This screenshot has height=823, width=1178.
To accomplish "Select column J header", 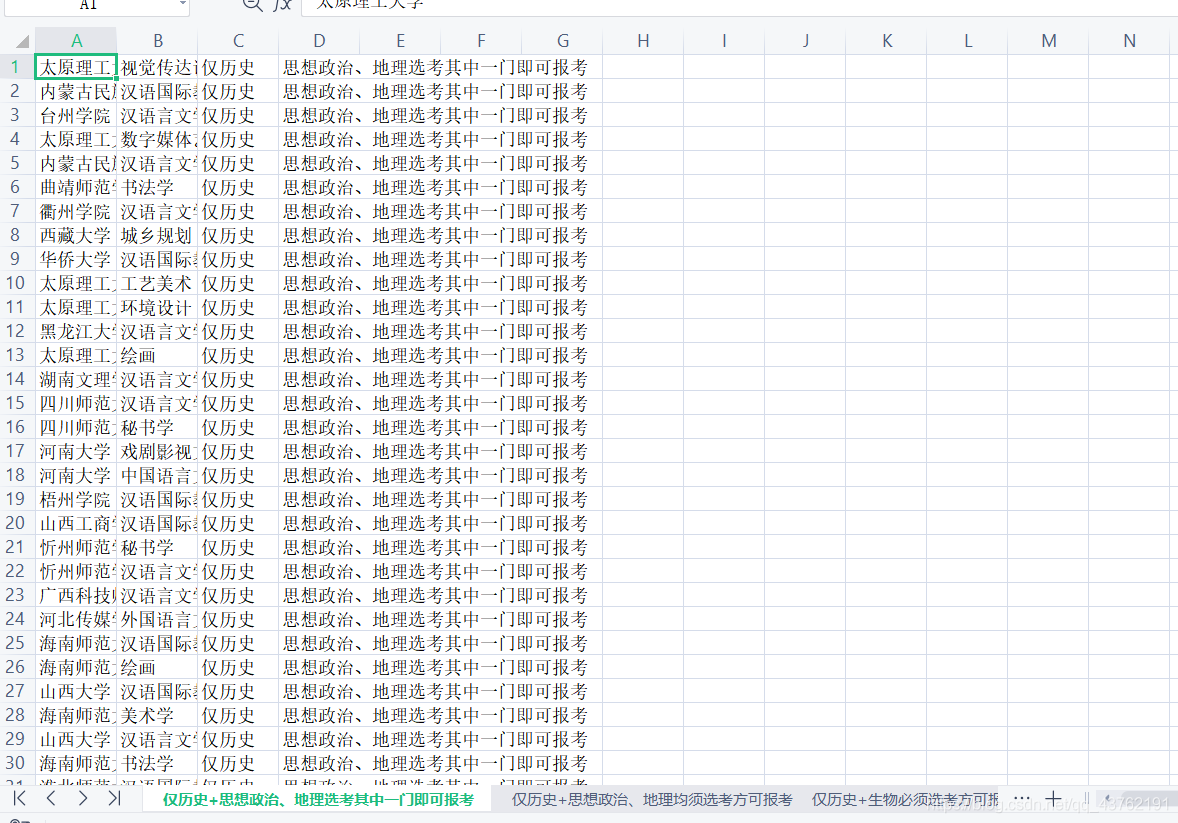I will pos(805,41).
